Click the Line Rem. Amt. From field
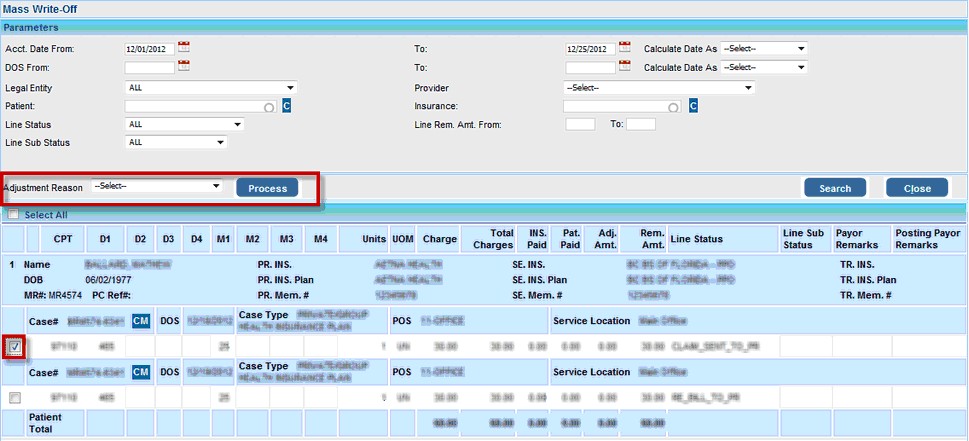The height and width of the screenshot is (441, 969). [x=580, y=124]
